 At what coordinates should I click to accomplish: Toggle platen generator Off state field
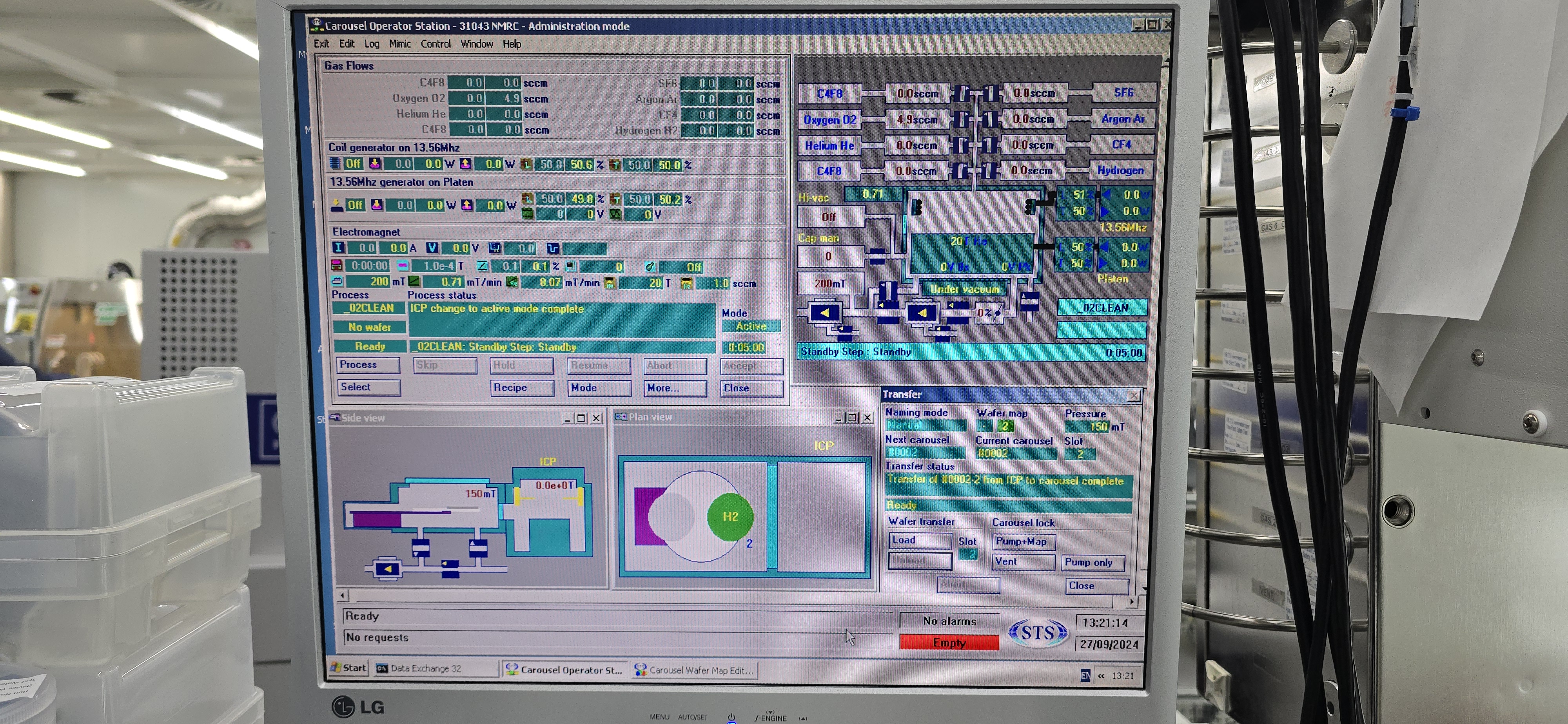point(355,205)
